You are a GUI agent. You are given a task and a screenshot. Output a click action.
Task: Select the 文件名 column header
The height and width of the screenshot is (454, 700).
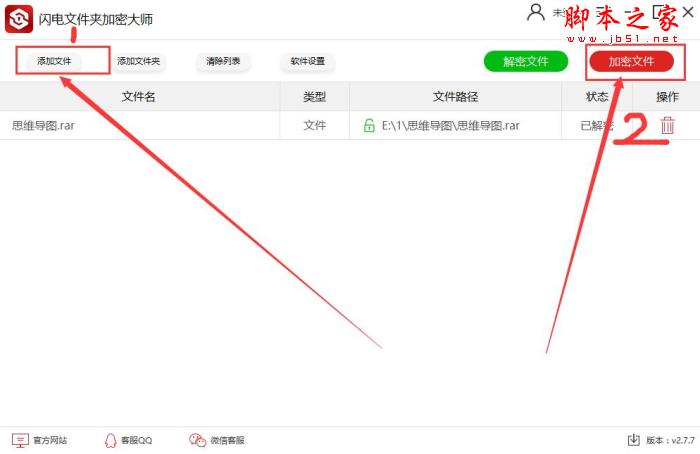coord(138,96)
